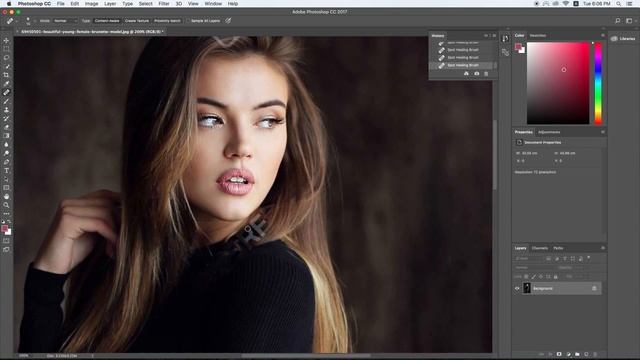
Task: Switch to the Channels tab
Action: click(x=540, y=248)
